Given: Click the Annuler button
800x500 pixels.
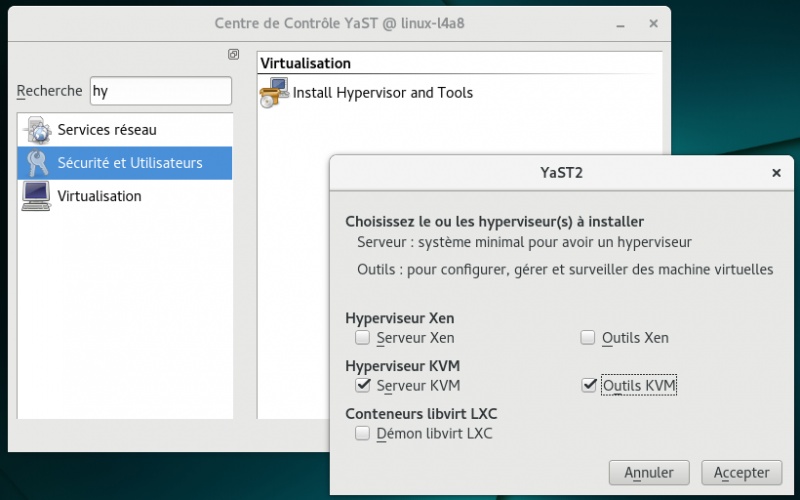Looking at the screenshot, I should pyautogui.click(x=649, y=472).
